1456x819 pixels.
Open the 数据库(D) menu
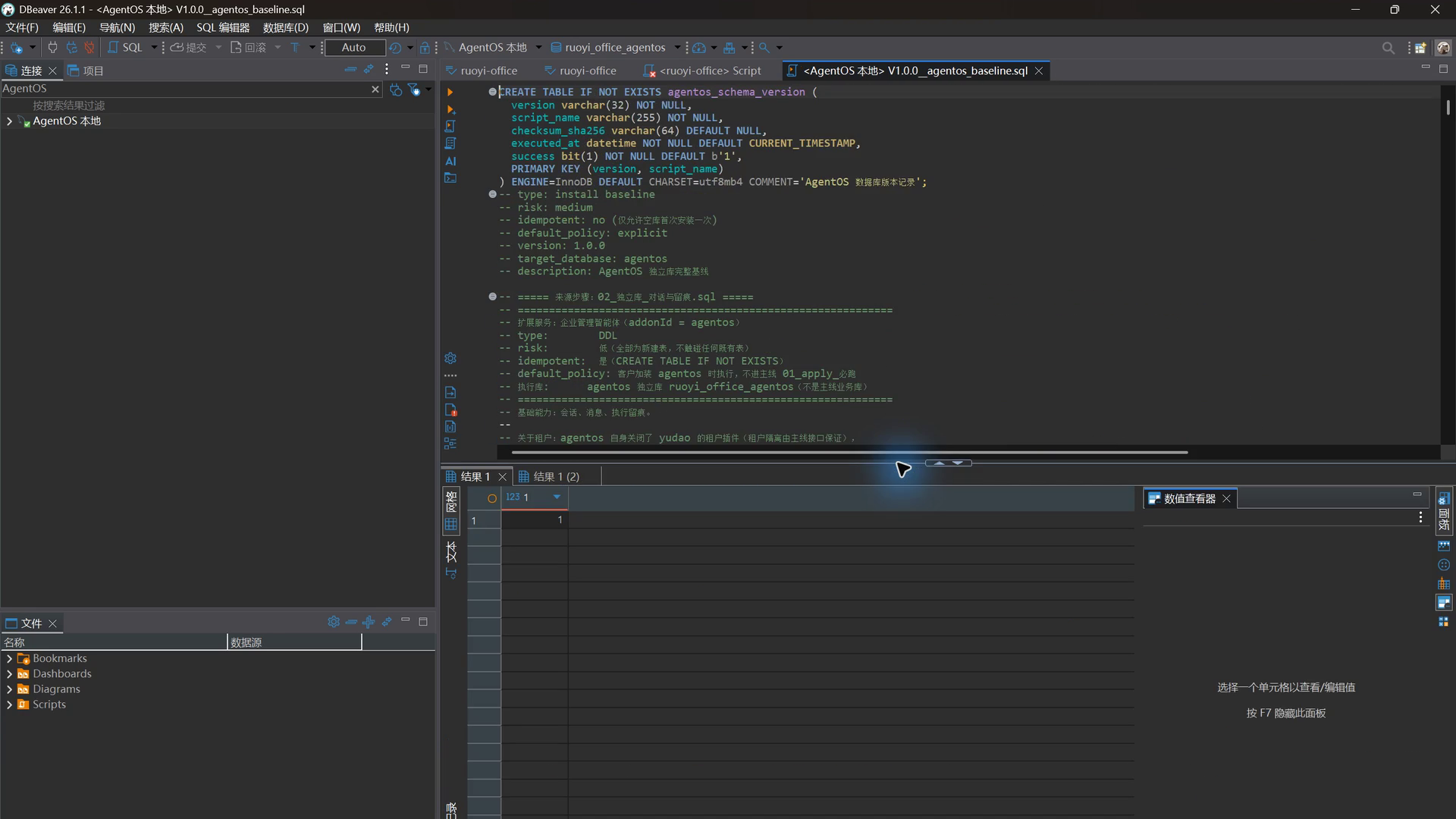pyautogui.click(x=285, y=27)
